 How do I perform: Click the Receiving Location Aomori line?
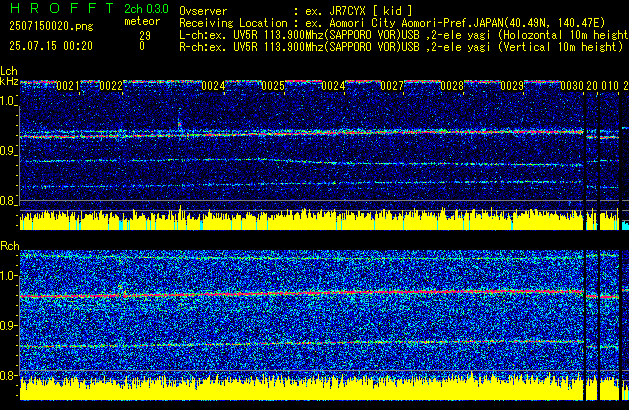(x=392, y=23)
